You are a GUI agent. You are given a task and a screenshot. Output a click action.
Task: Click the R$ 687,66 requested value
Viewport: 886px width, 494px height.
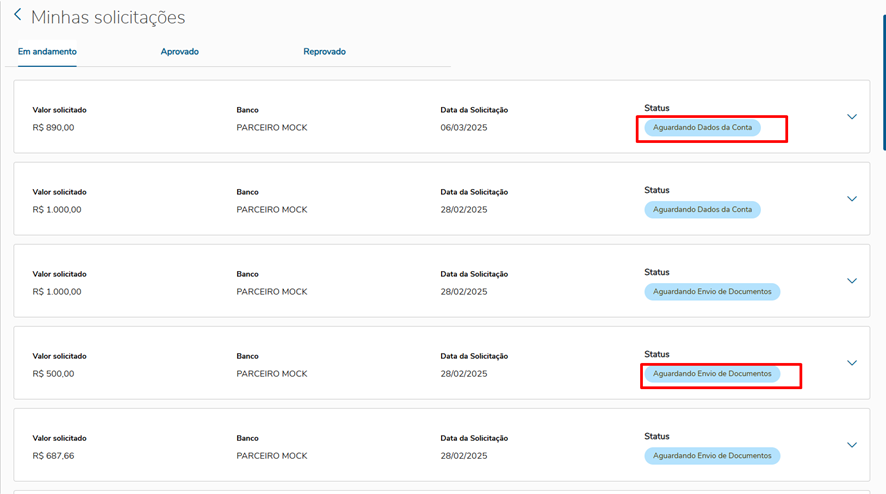[54, 456]
